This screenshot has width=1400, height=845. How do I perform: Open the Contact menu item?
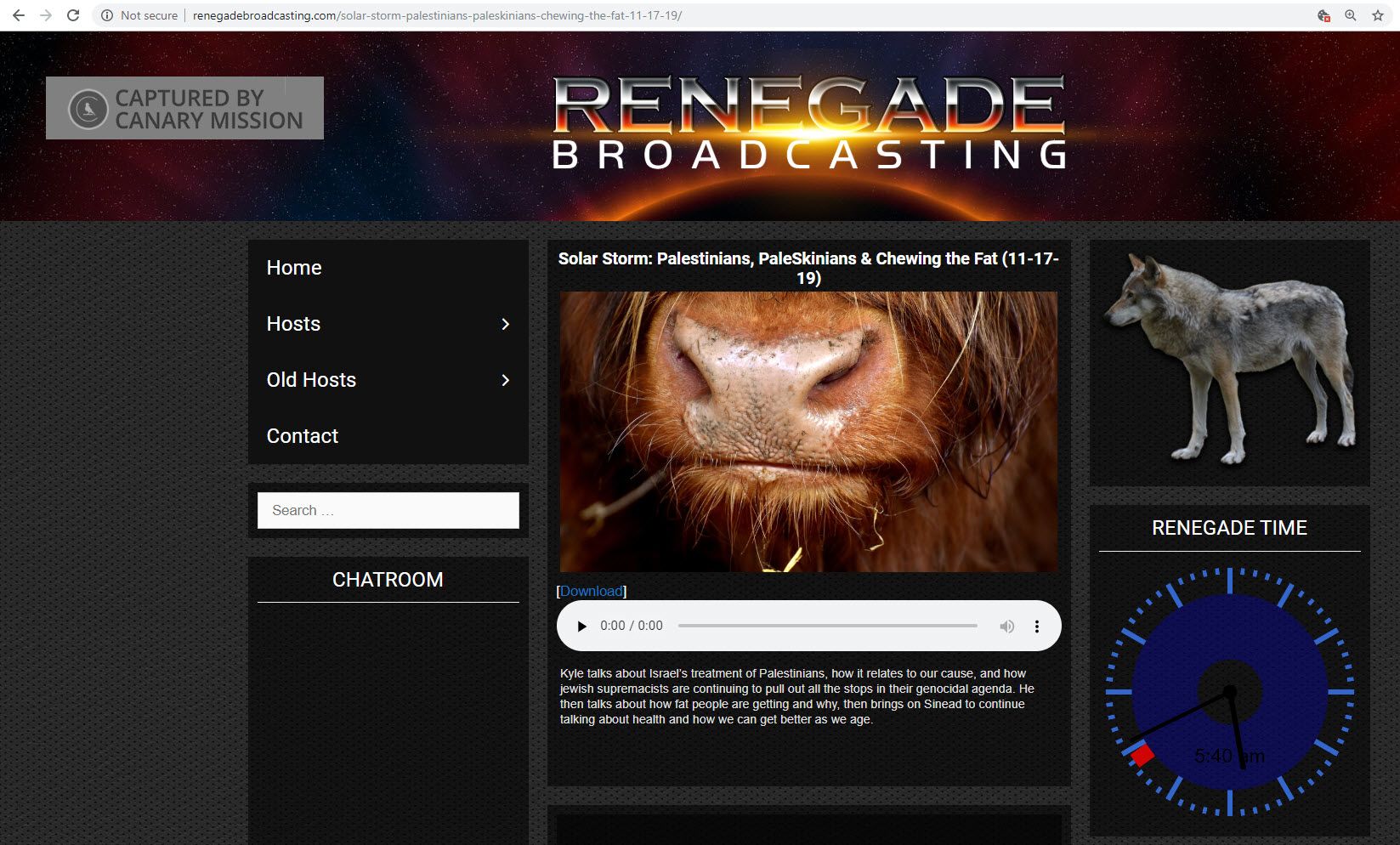[303, 436]
